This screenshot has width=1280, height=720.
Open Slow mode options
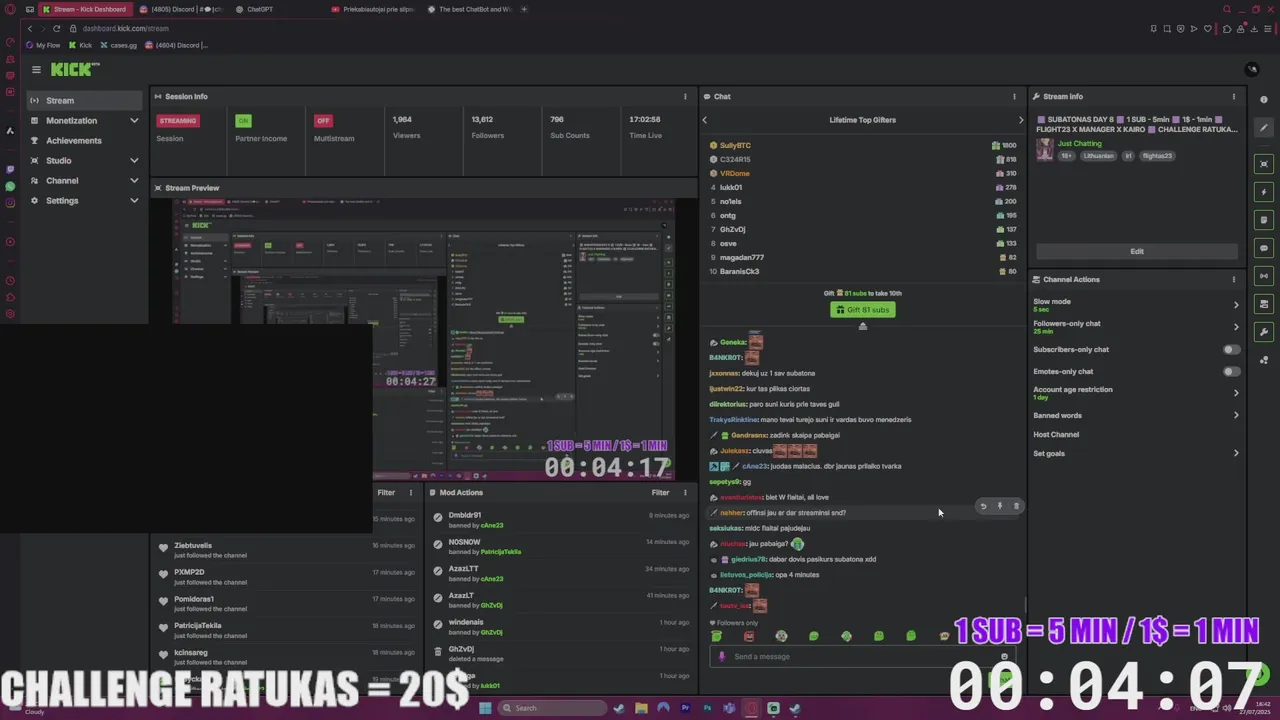[1136, 305]
